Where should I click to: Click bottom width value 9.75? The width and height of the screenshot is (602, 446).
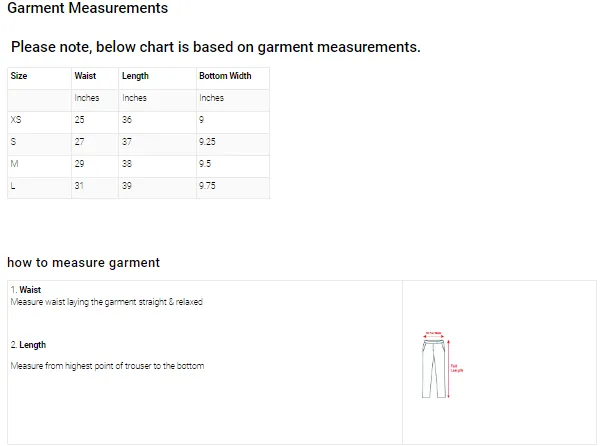pos(207,186)
